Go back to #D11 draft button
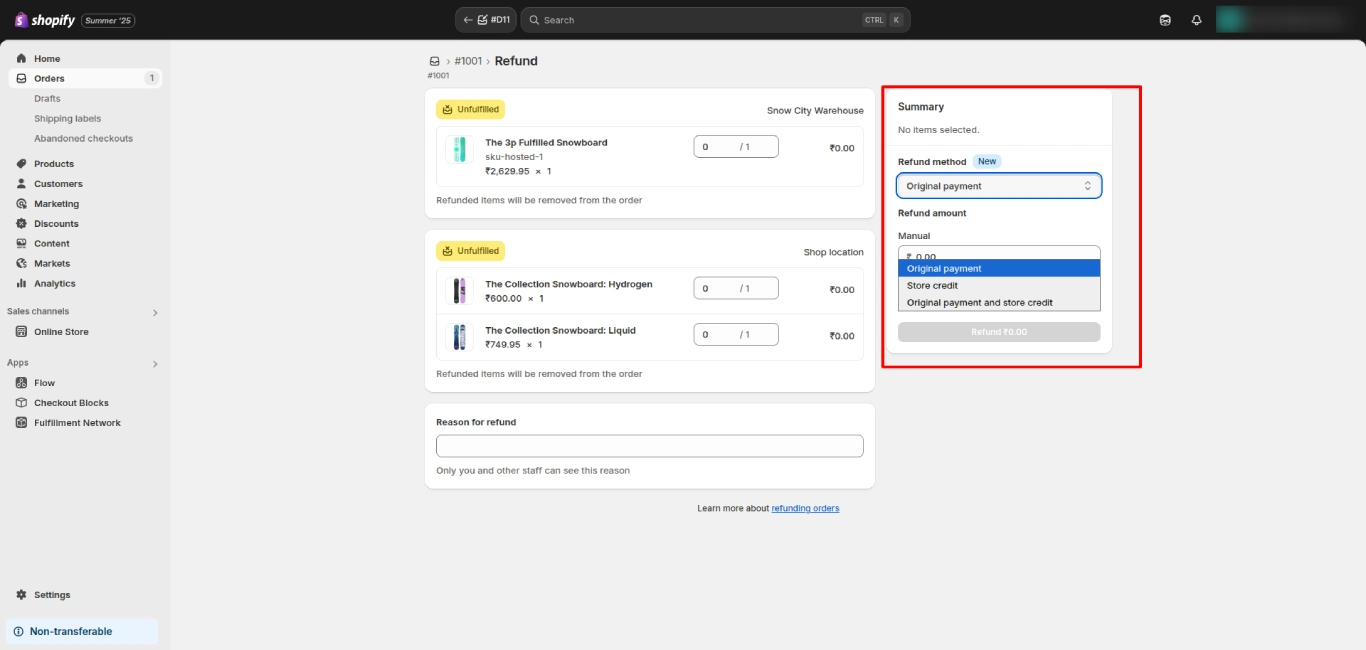This screenshot has width=1366, height=650. 486,20
